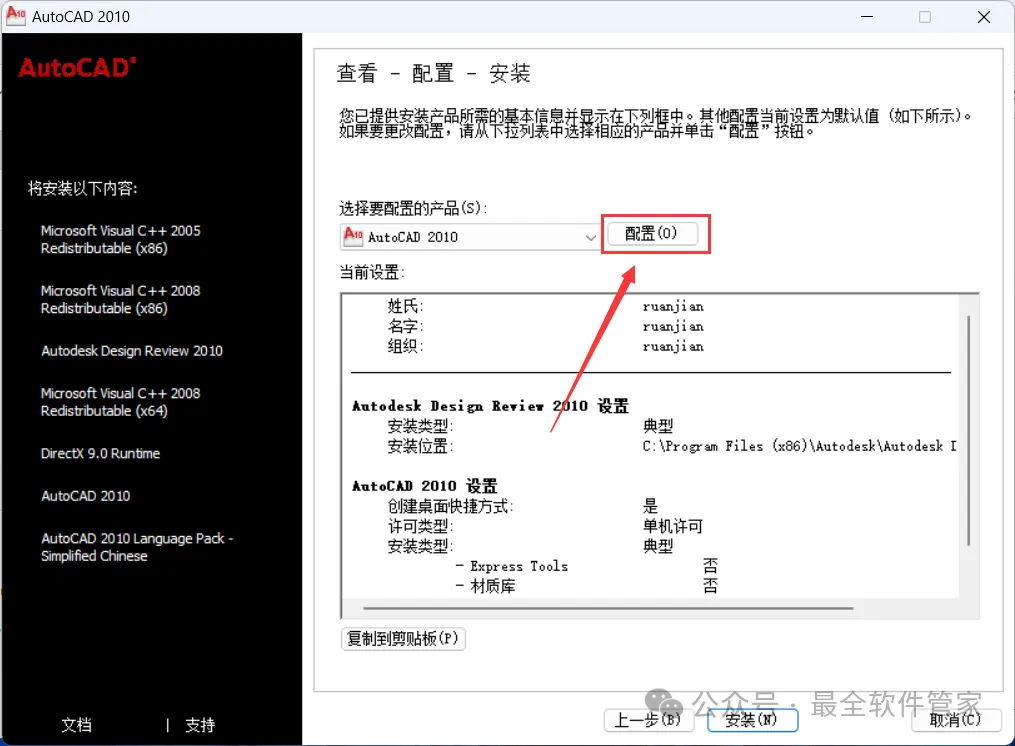Image resolution: width=1015 pixels, height=746 pixels.
Task: Click the 配置(O) configure button
Action: tap(652, 233)
